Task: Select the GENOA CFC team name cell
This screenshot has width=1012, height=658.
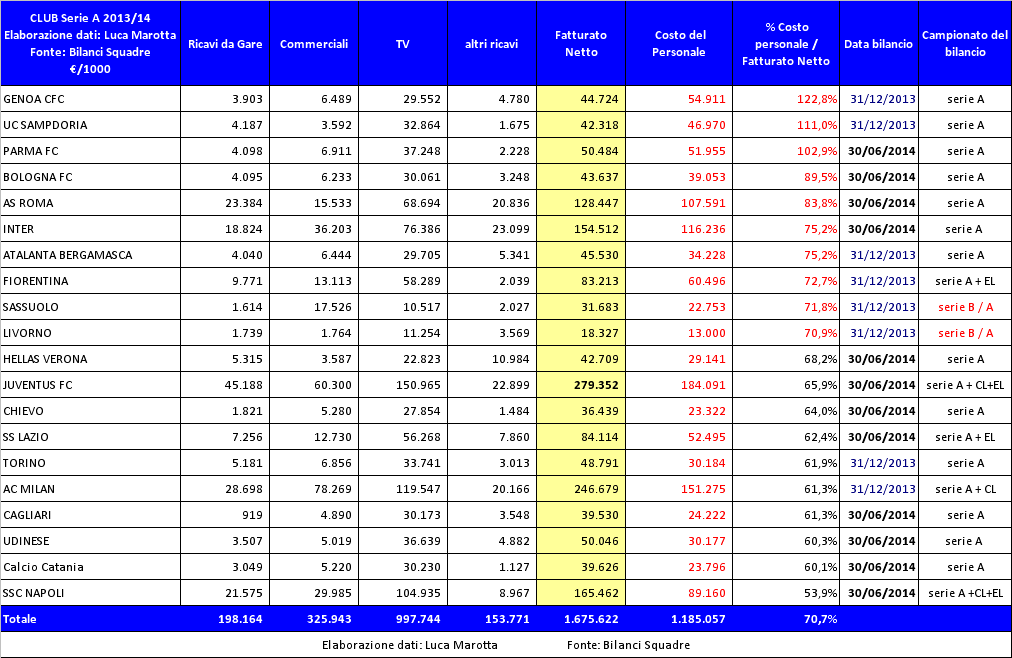Action: pyautogui.click(x=90, y=99)
